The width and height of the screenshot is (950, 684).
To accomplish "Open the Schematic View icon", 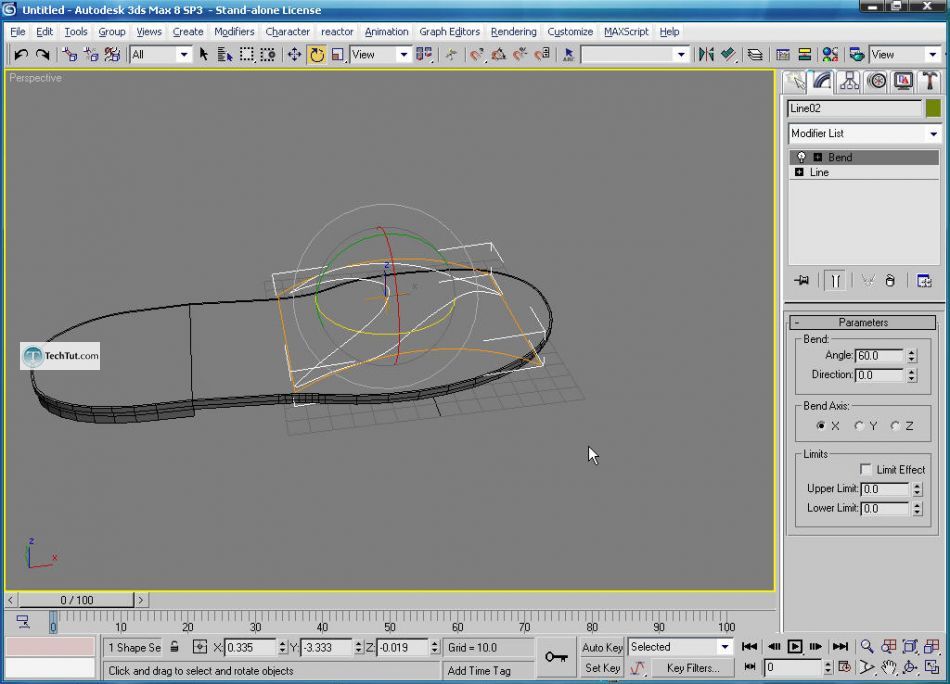I will click(805, 55).
